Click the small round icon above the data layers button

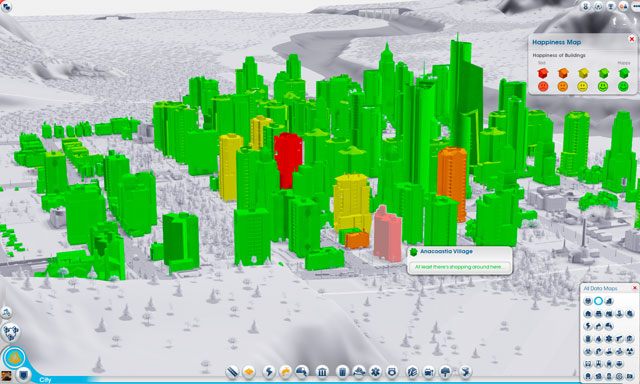tap(5, 313)
